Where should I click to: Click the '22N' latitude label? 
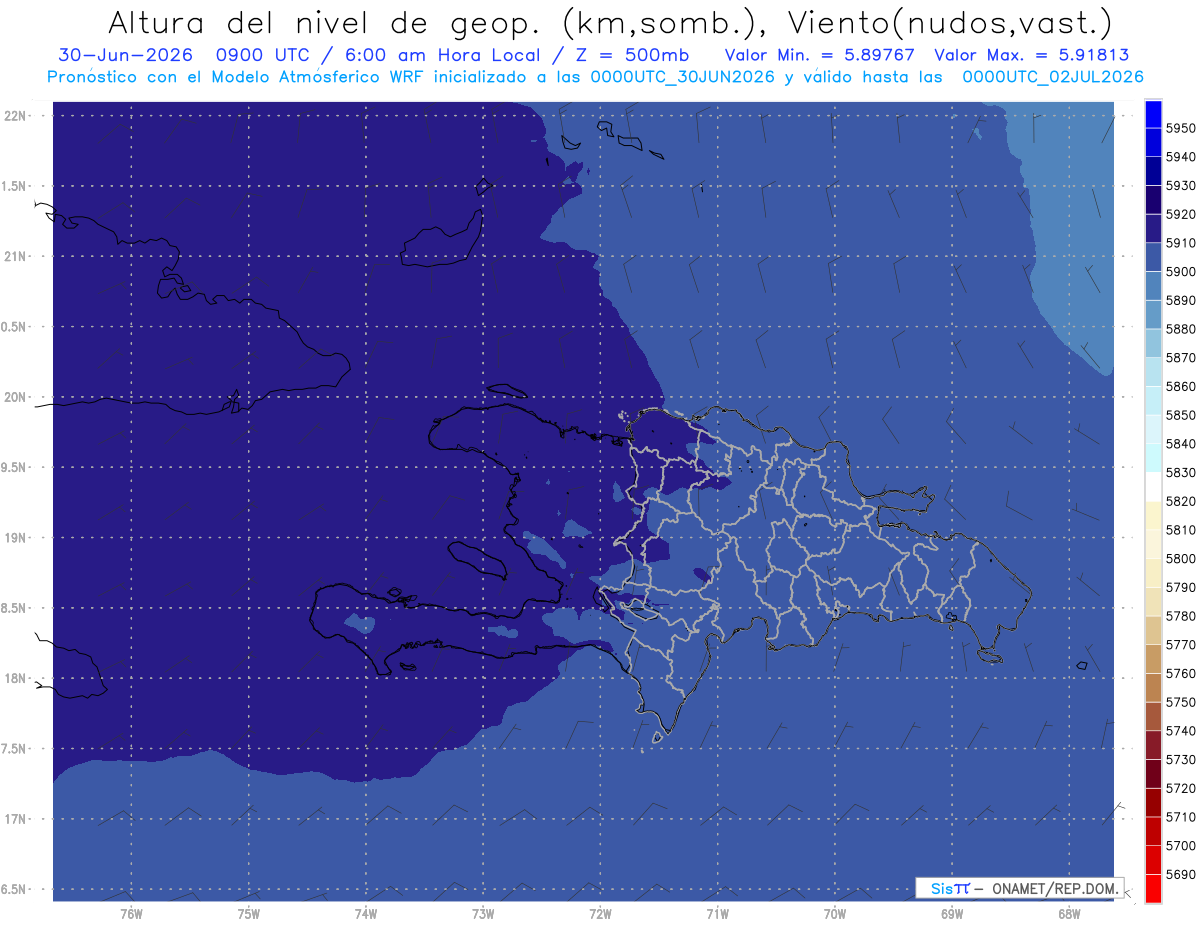point(15,116)
